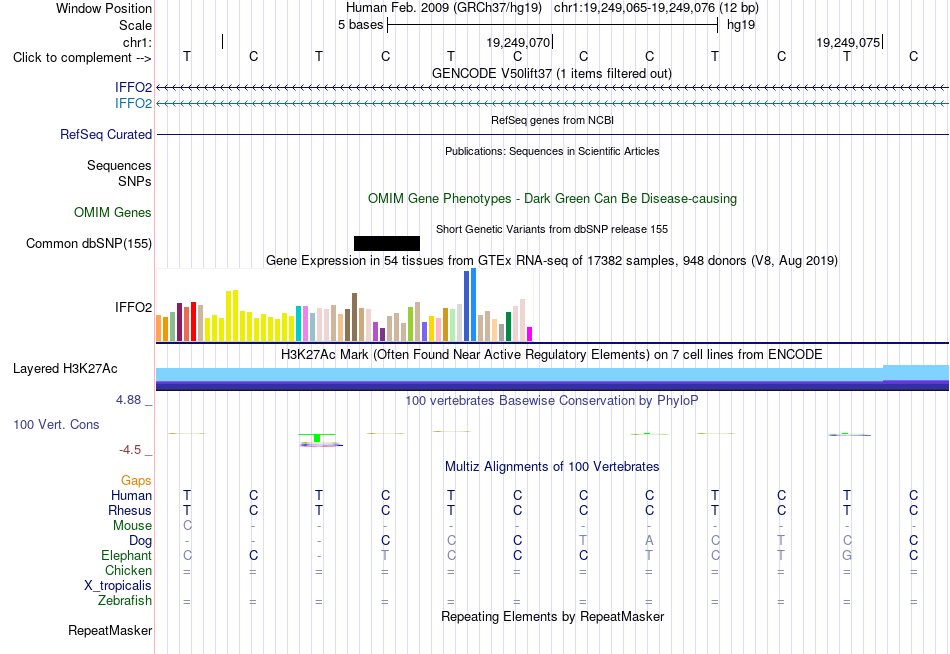This screenshot has height=654, width=950.
Task: Select the OMIM Genes track label
Action: [112, 212]
